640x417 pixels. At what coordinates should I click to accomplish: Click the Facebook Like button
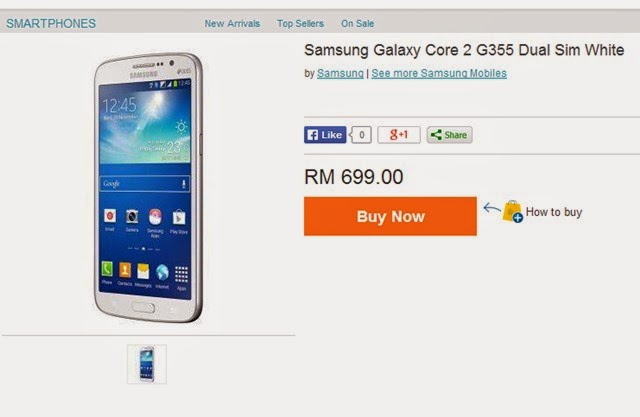coord(325,135)
